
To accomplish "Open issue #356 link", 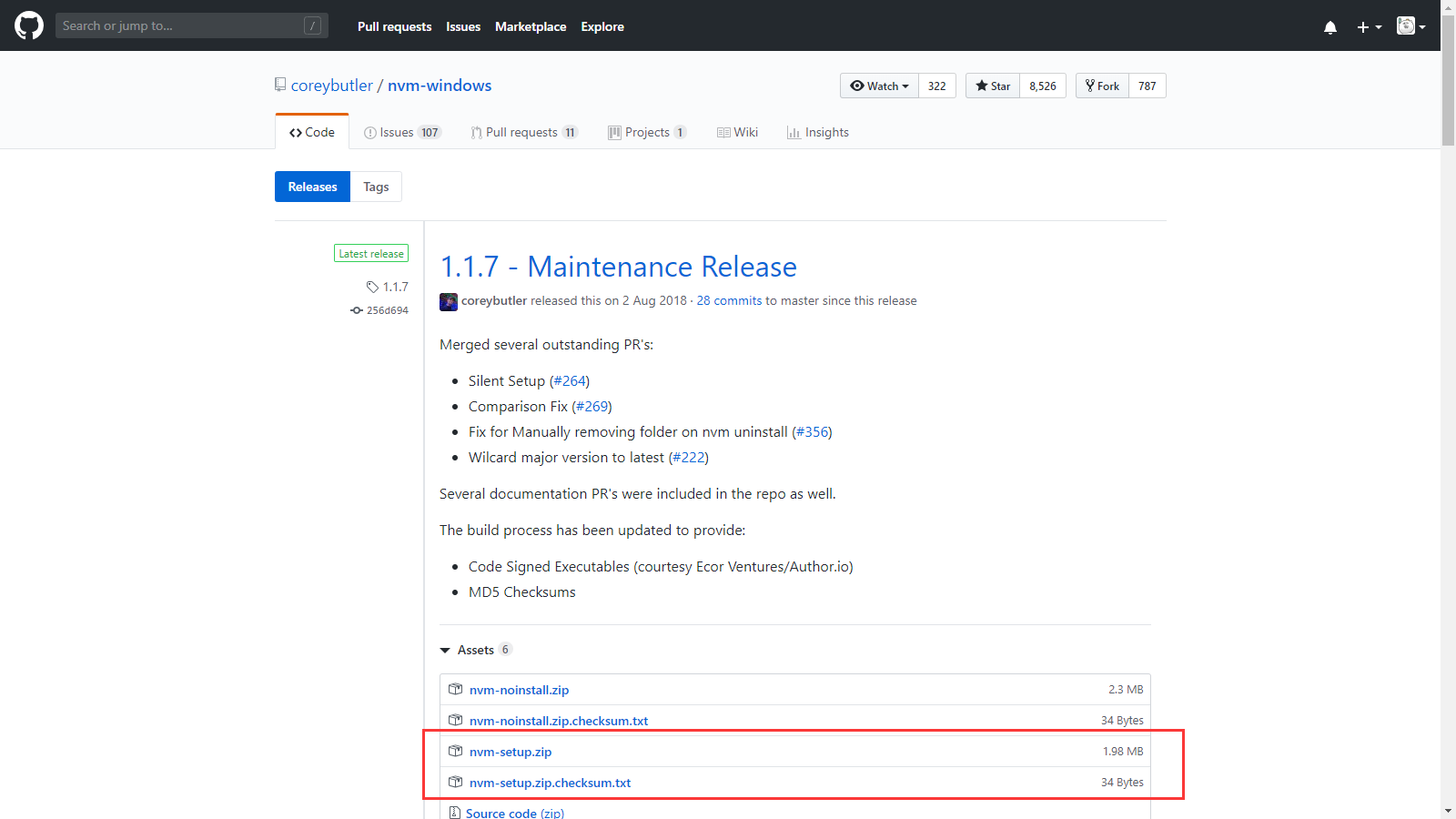I will (x=812, y=431).
